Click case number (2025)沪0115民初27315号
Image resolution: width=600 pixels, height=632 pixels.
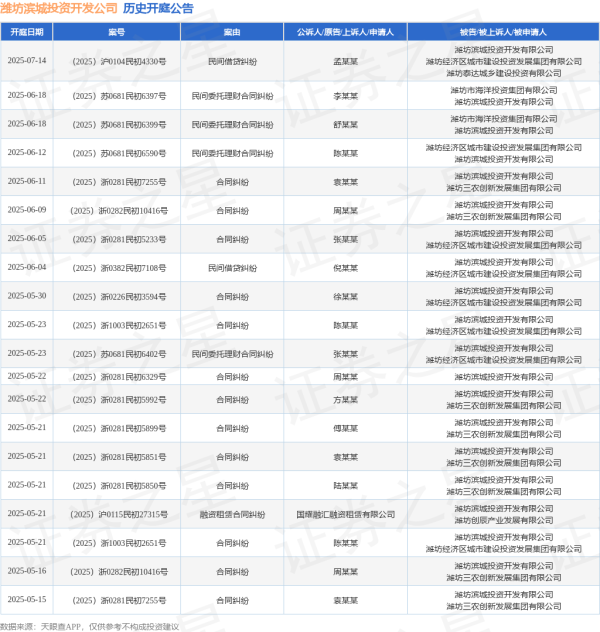pos(119,514)
